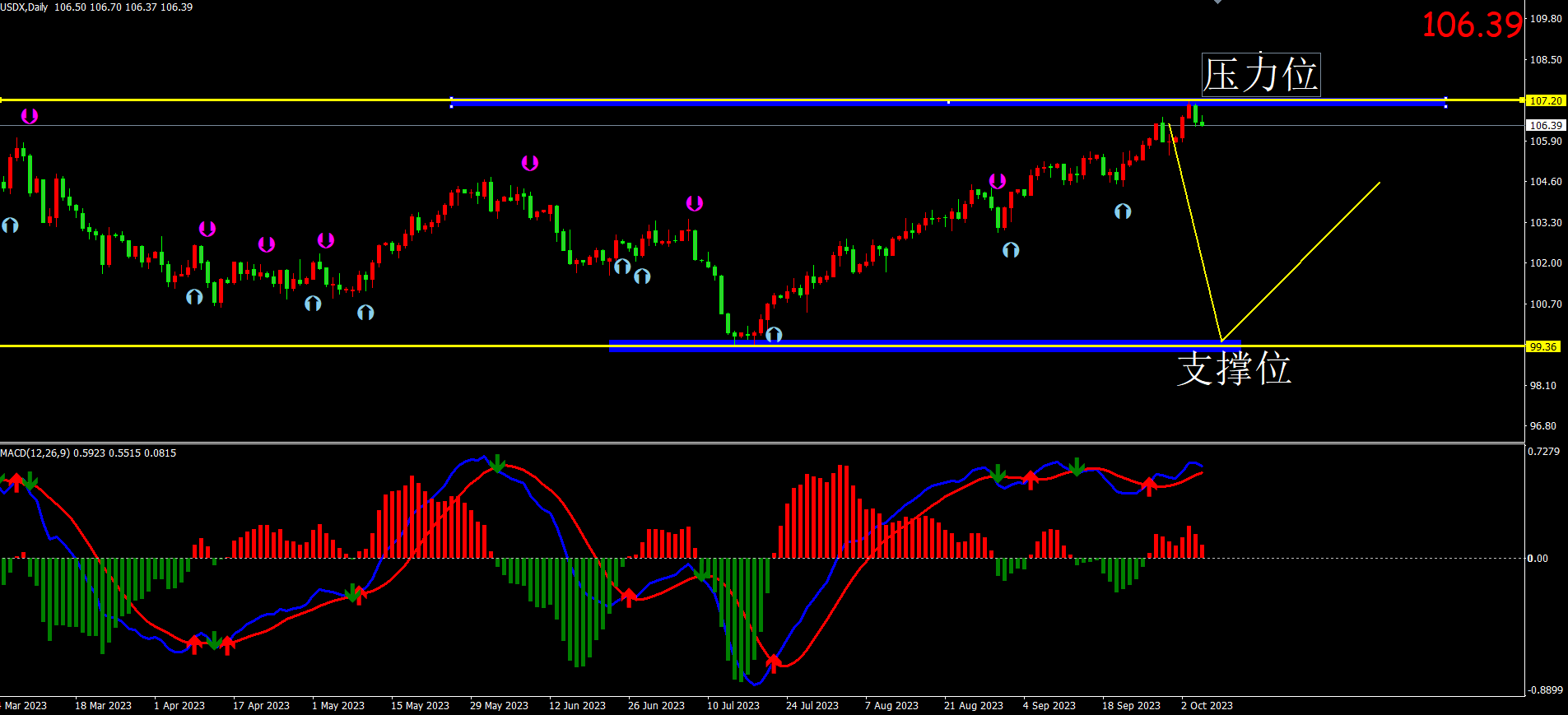
Task: Click the chart shift triangle at top edge
Action: point(1217,2)
